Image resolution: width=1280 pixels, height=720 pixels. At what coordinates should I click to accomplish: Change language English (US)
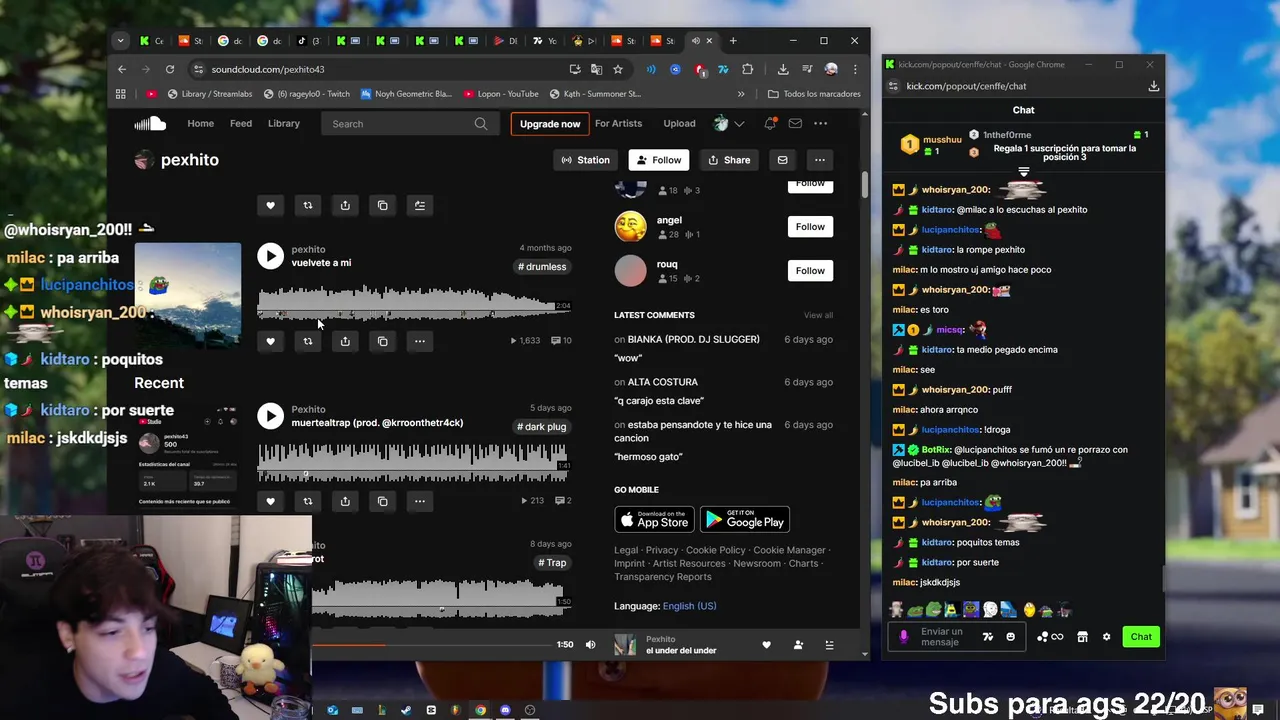click(689, 606)
